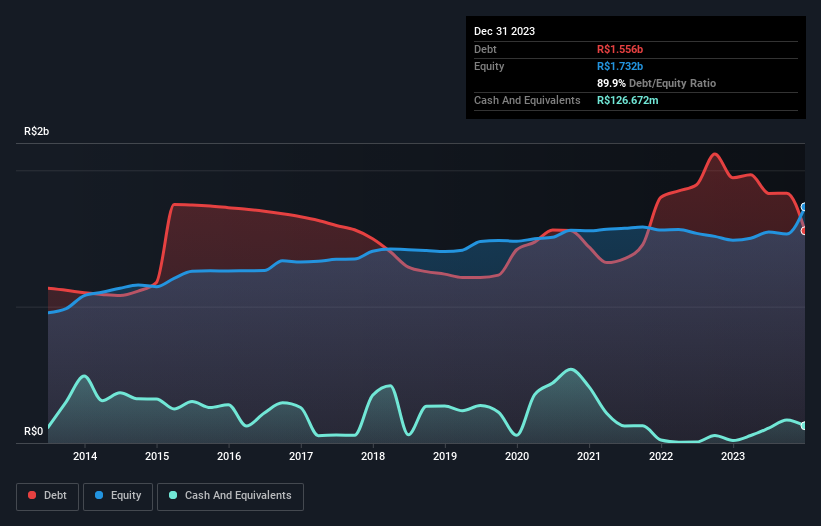Toggle the Cash And Equivalents legend button
Viewport: 821px width, 526px height.
pos(230,496)
